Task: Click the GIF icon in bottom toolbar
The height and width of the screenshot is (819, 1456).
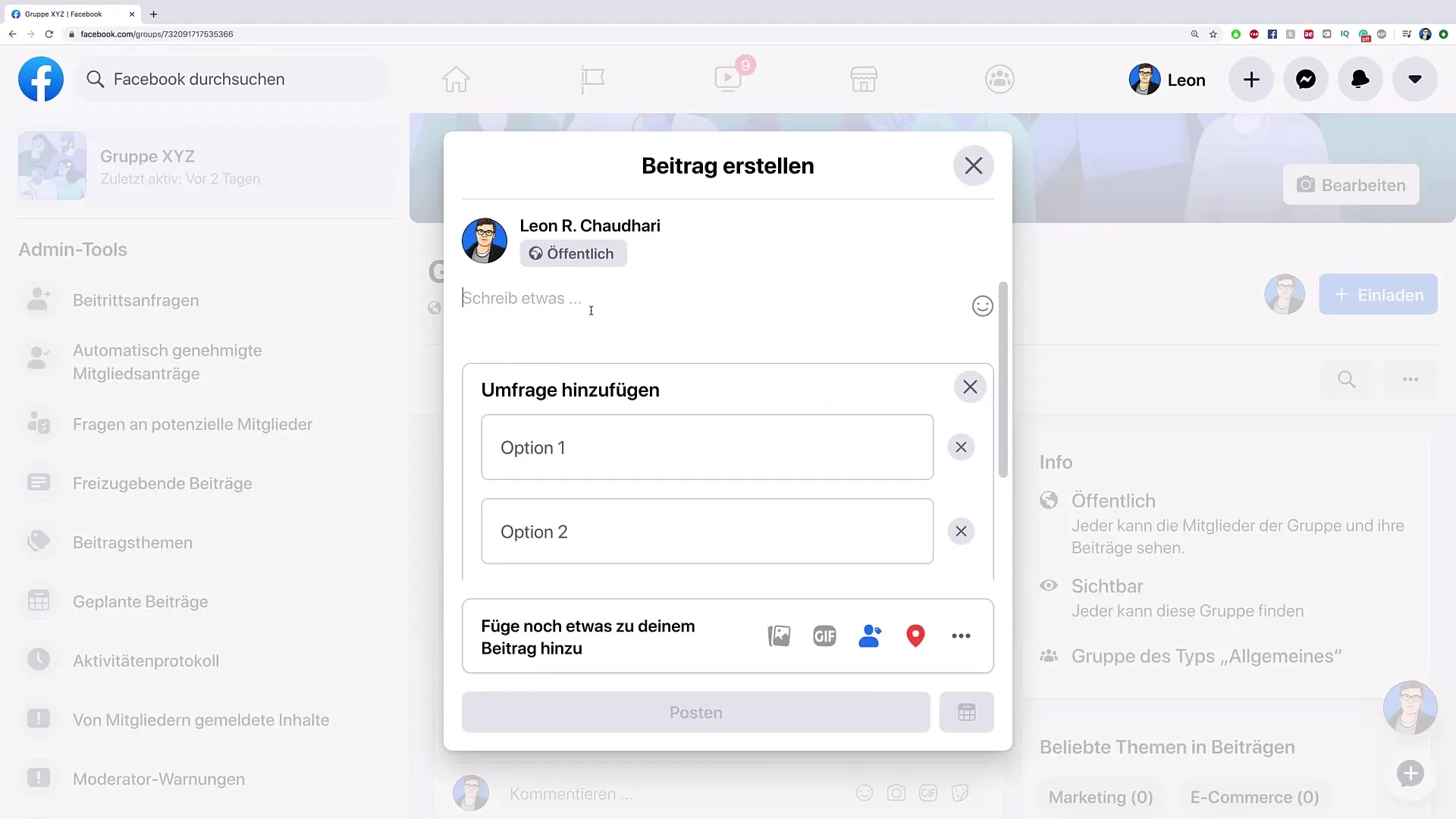Action: click(x=825, y=636)
